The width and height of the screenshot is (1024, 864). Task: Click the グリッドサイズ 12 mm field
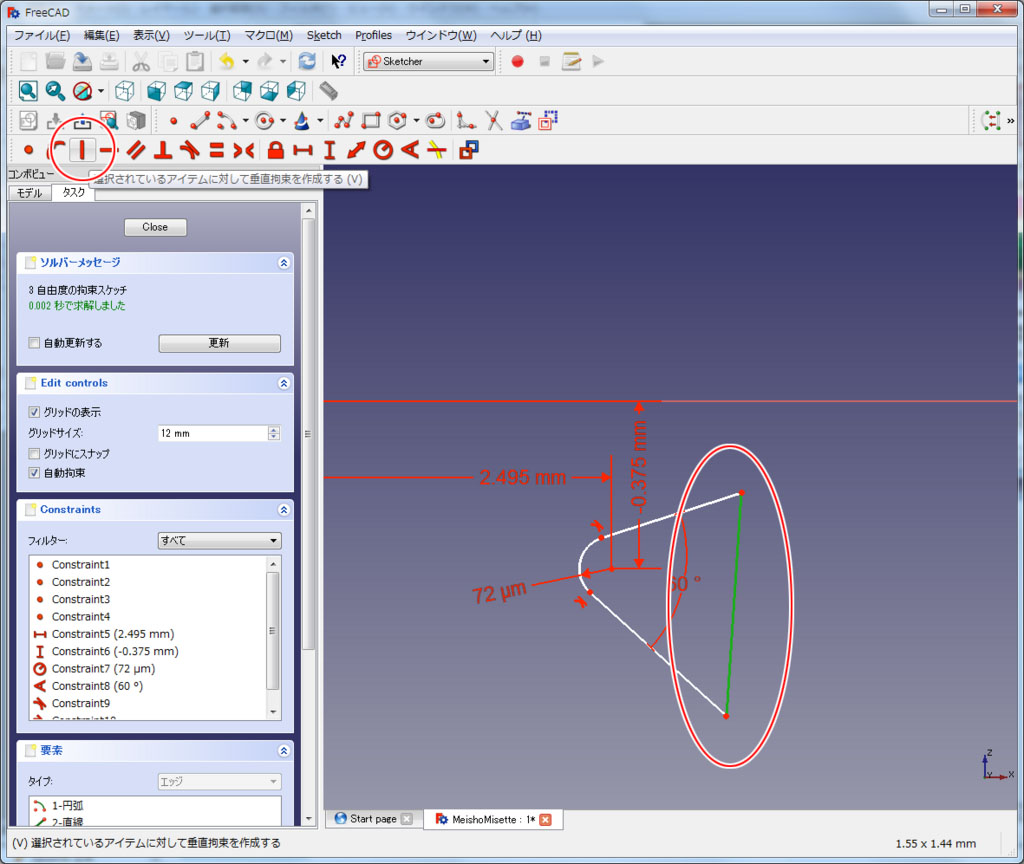[x=219, y=433]
